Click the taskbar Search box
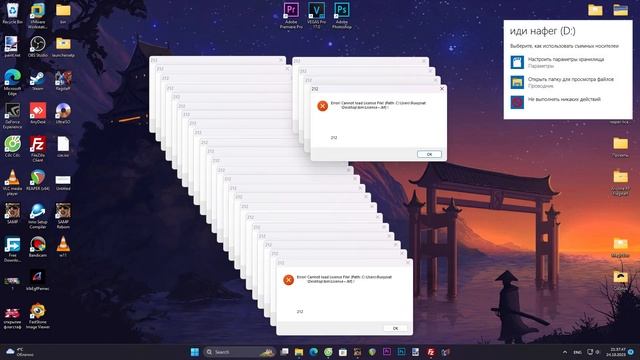 pyautogui.click(x=239, y=352)
